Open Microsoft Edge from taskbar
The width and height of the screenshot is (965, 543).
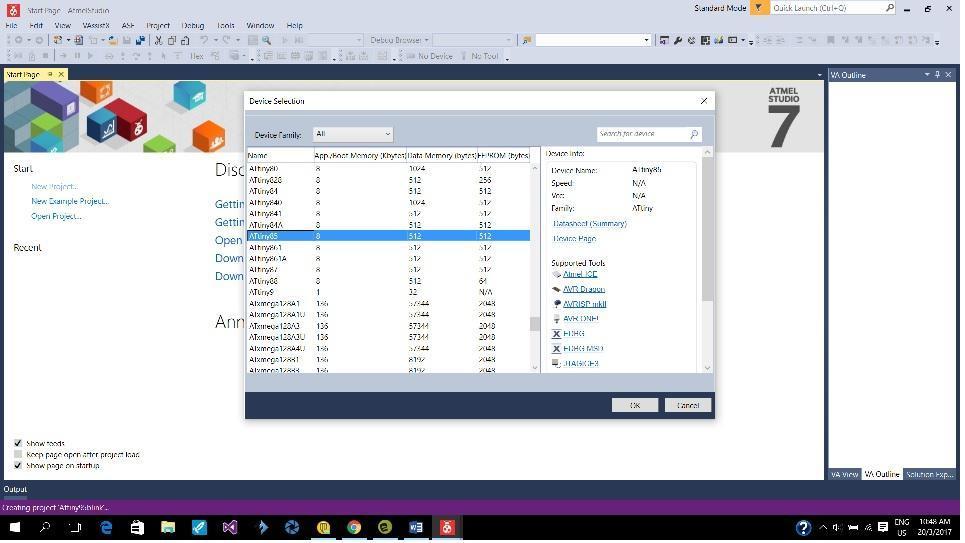[106, 528]
